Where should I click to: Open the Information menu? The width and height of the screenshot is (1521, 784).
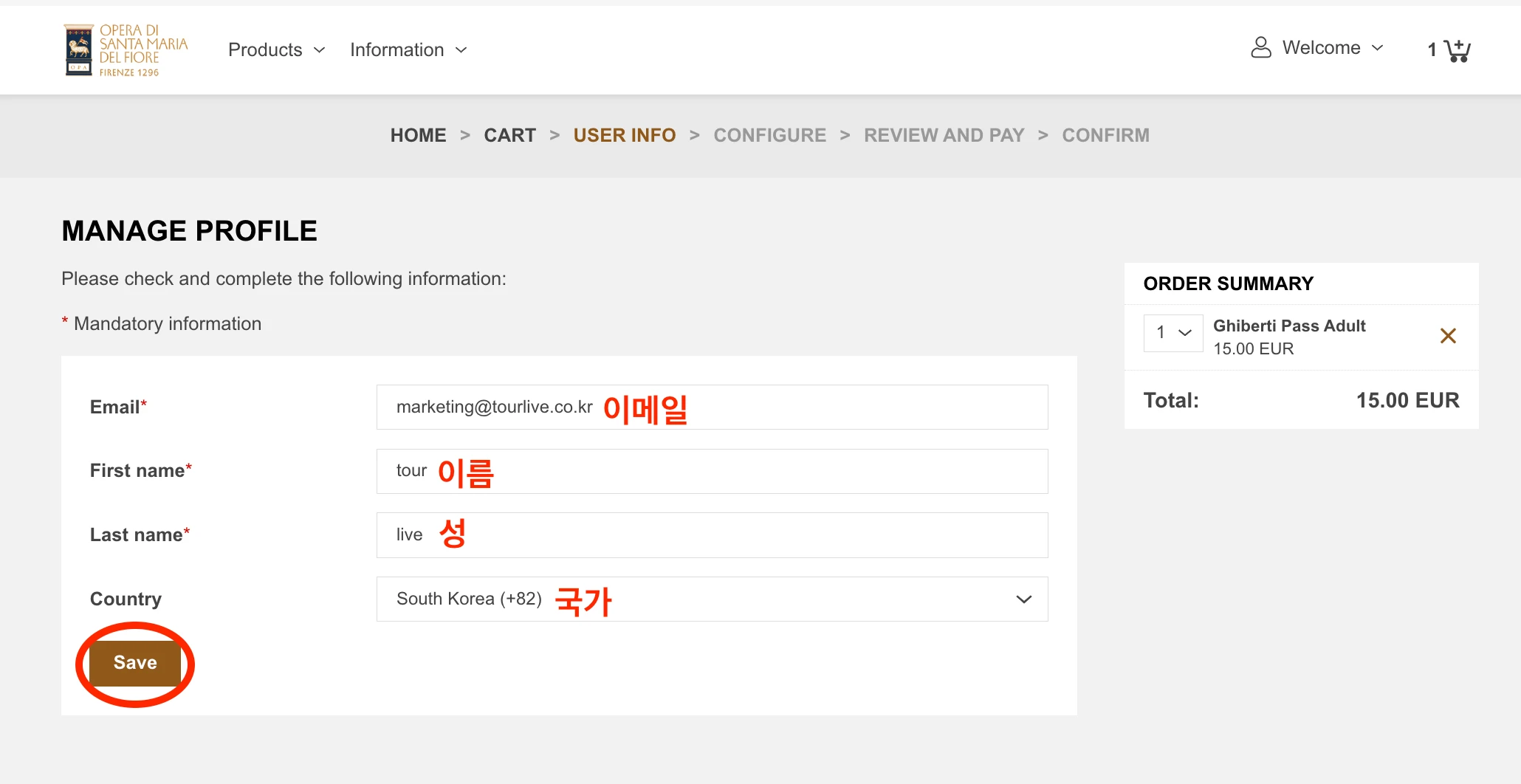pyautogui.click(x=408, y=50)
